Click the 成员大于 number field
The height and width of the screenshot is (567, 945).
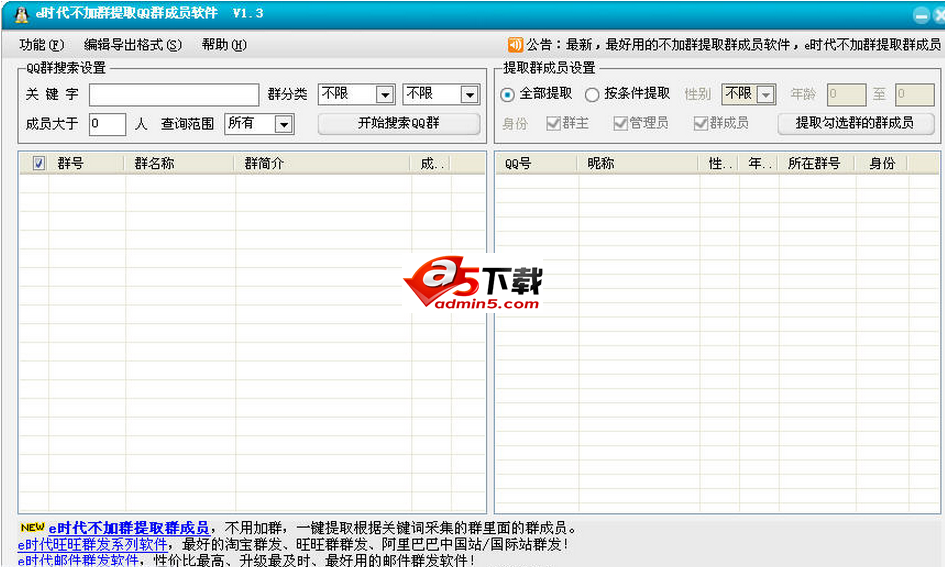pyautogui.click(x=107, y=124)
